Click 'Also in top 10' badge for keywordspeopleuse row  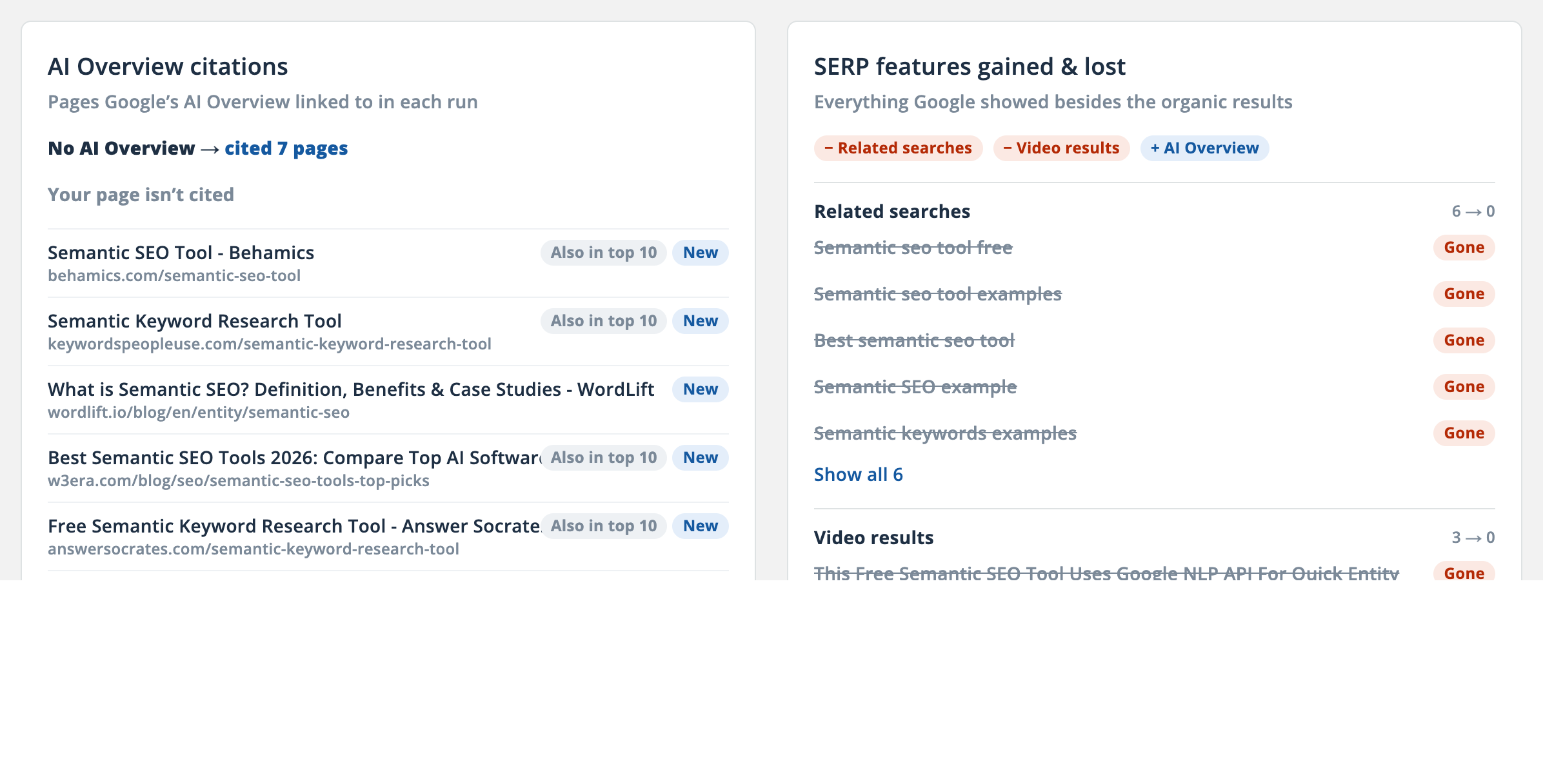pyautogui.click(x=604, y=321)
